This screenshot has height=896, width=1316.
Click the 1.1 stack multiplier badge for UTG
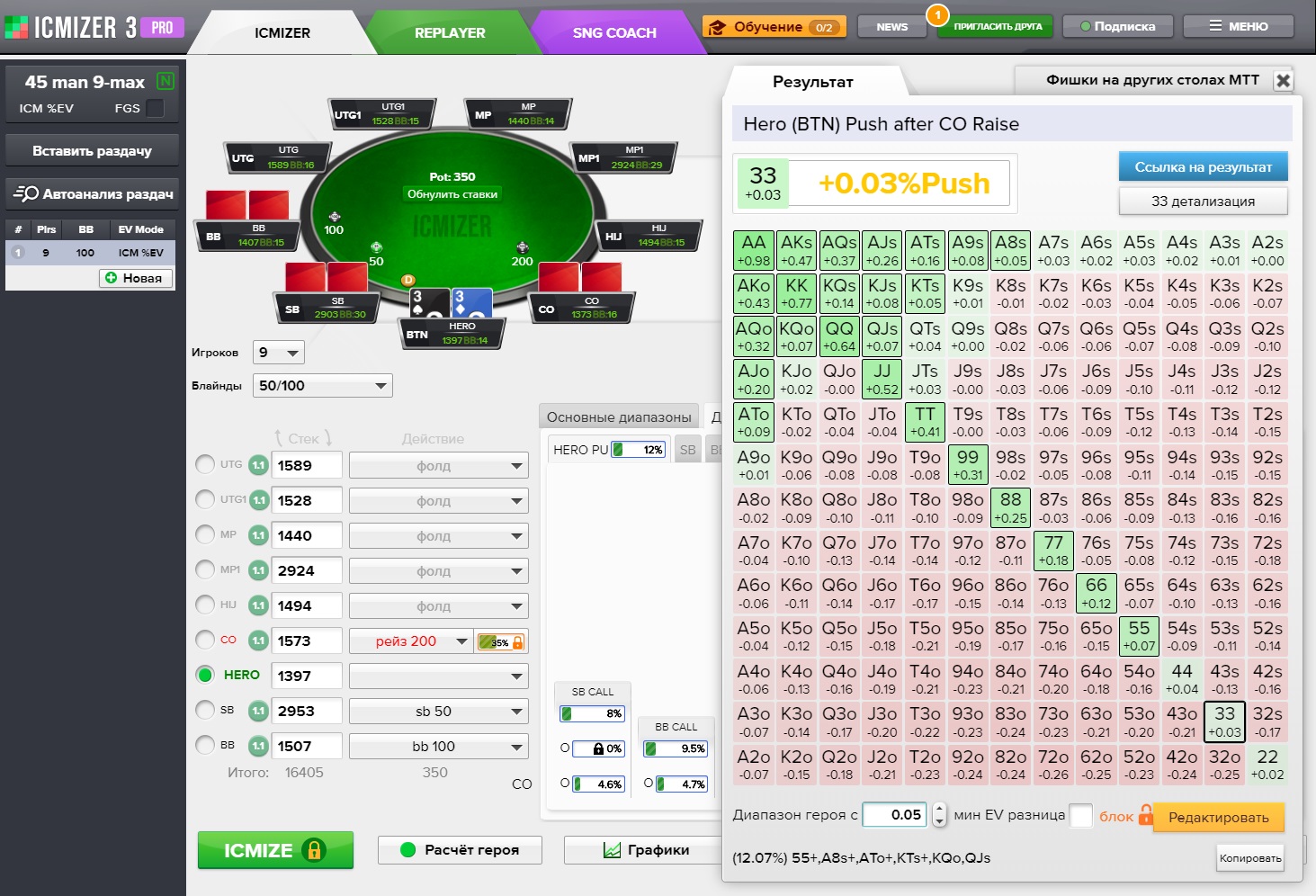pyautogui.click(x=258, y=465)
